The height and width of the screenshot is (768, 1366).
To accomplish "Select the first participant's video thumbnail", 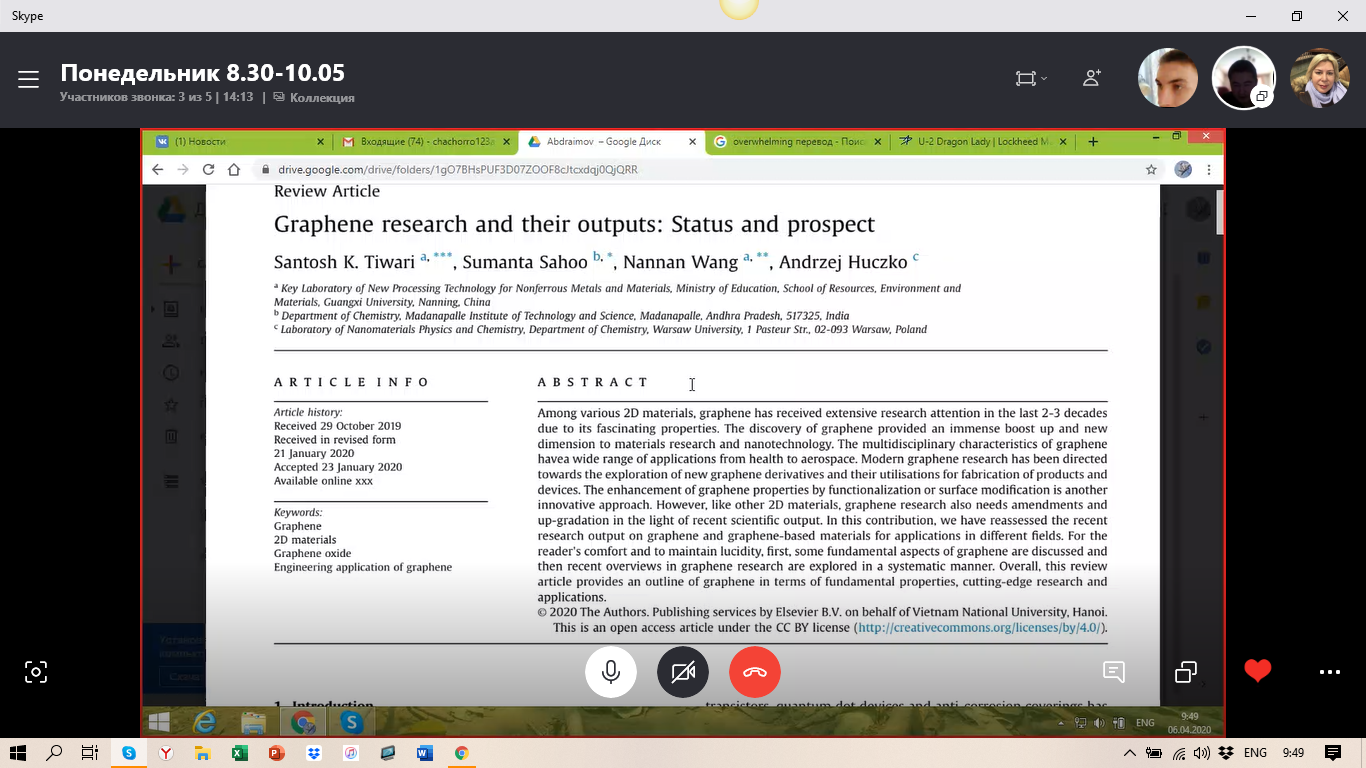I will pyautogui.click(x=1168, y=78).
